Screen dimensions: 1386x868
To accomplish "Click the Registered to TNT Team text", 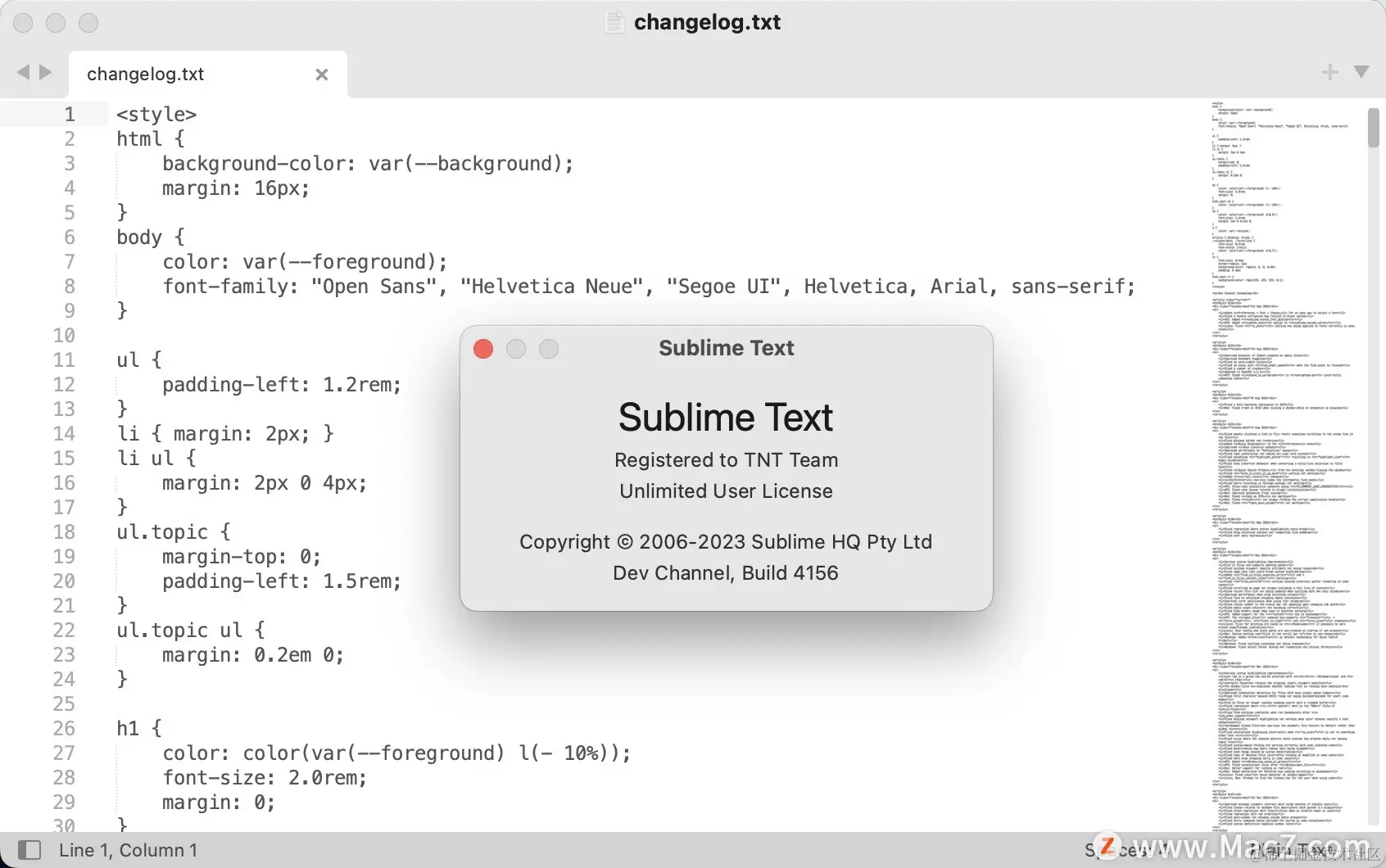I will (x=727, y=460).
